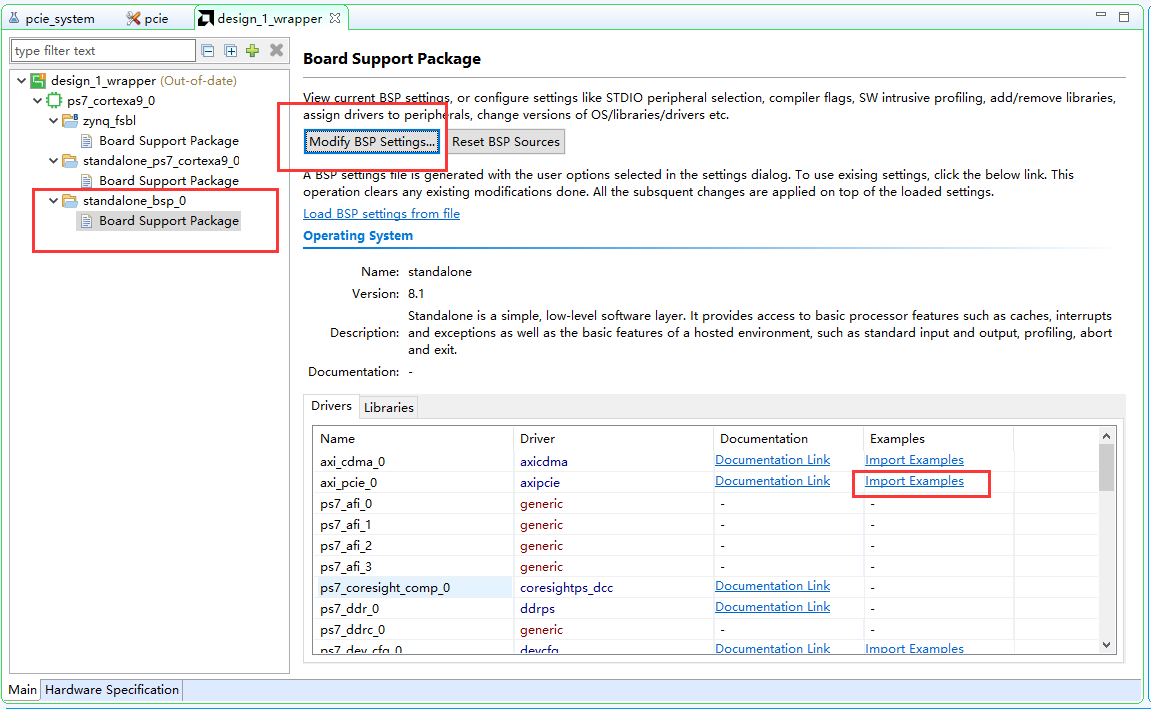The image size is (1151, 709).
Task: Open Import Examples link for axi_pcie_0
Action: click(914, 481)
